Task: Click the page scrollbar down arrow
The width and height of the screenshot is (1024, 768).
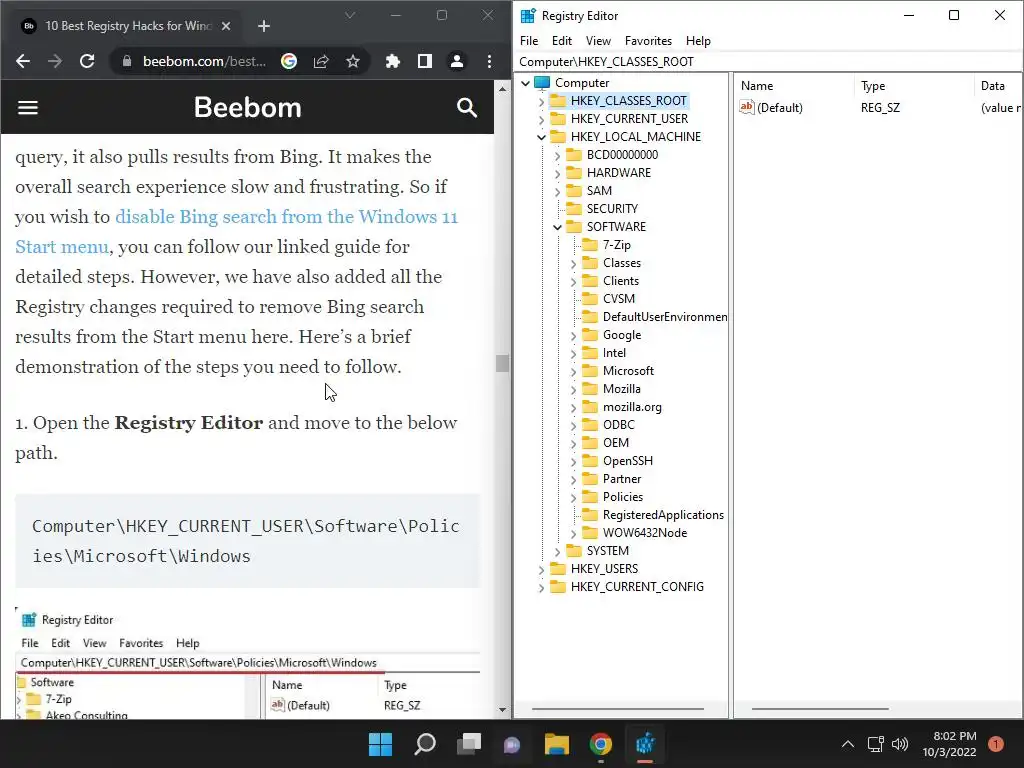Action: [x=502, y=710]
